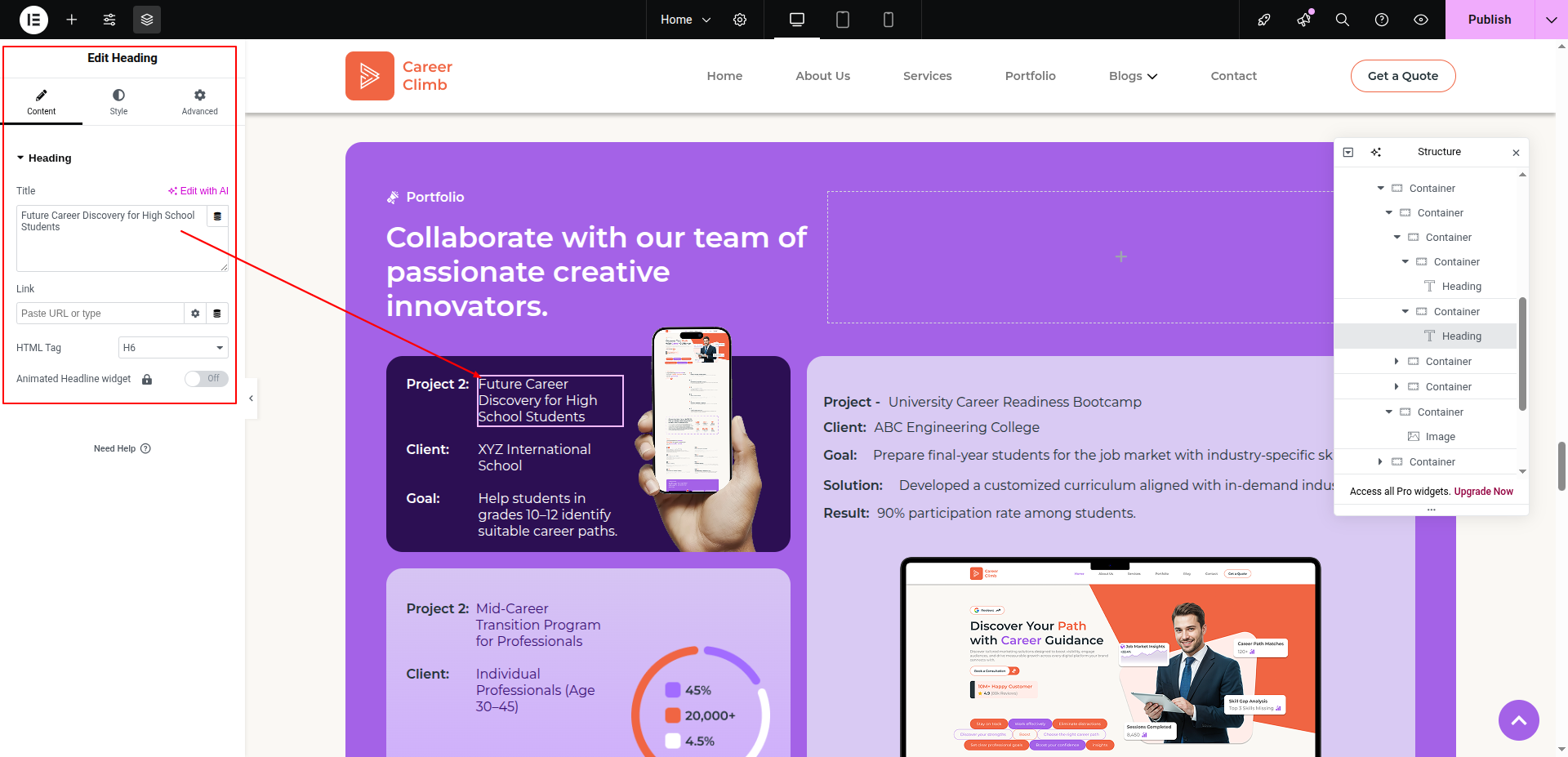1568x757 pixels.
Task: Select the Project 2 Future Career heading
Action: coord(550,400)
